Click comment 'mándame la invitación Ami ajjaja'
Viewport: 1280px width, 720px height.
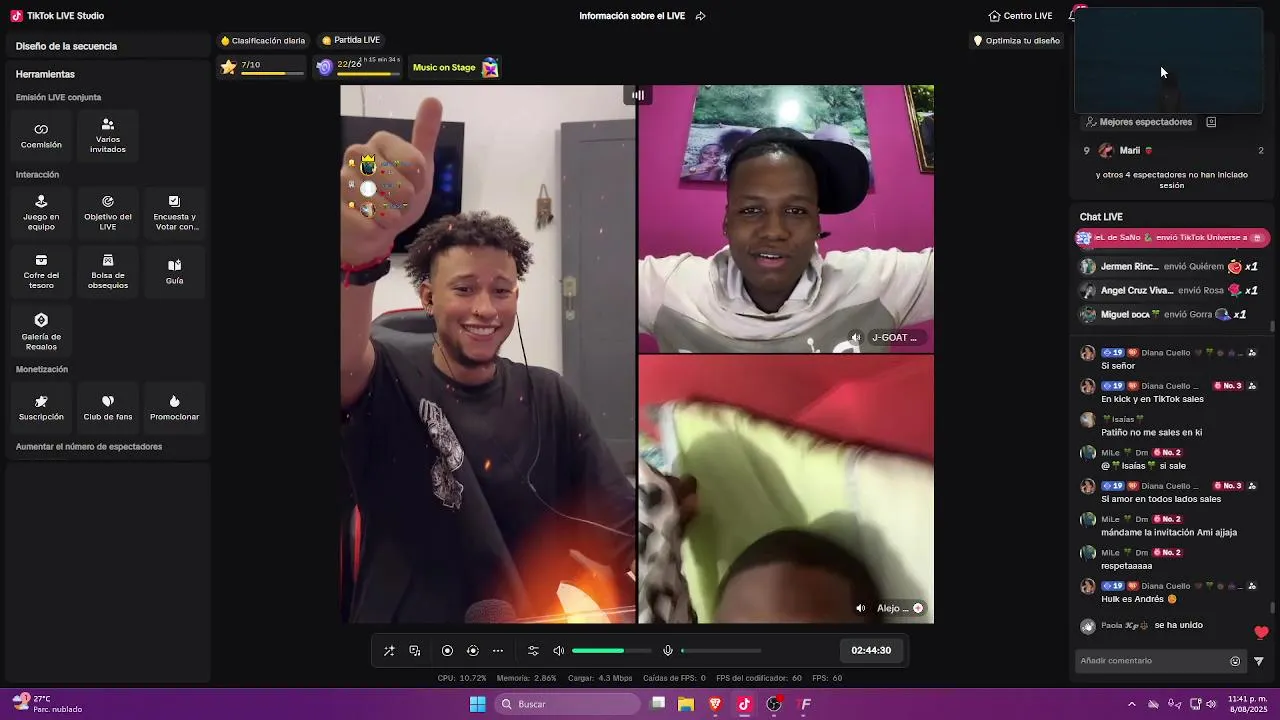1169,533
